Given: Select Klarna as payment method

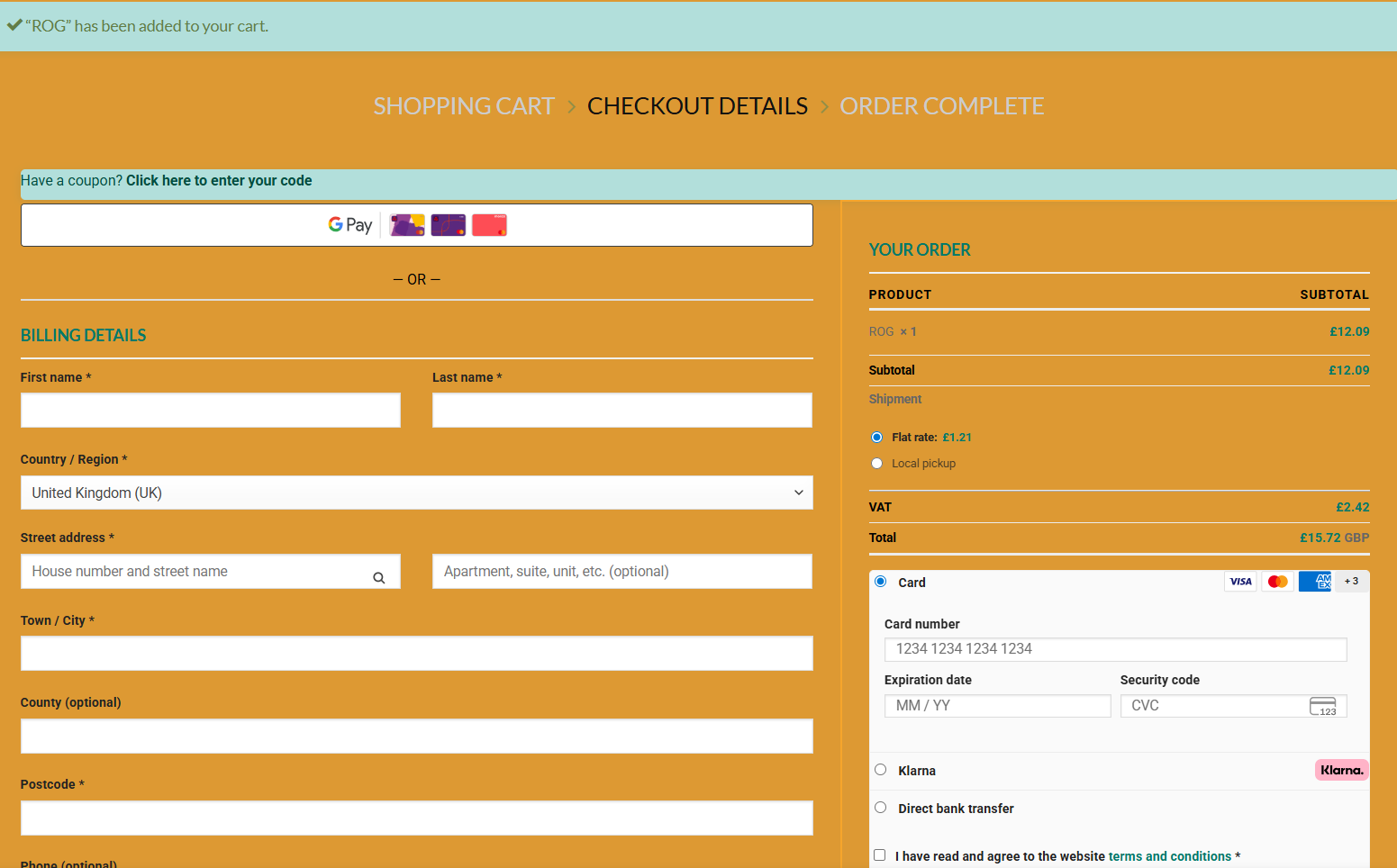Looking at the screenshot, I should (x=880, y=769).
